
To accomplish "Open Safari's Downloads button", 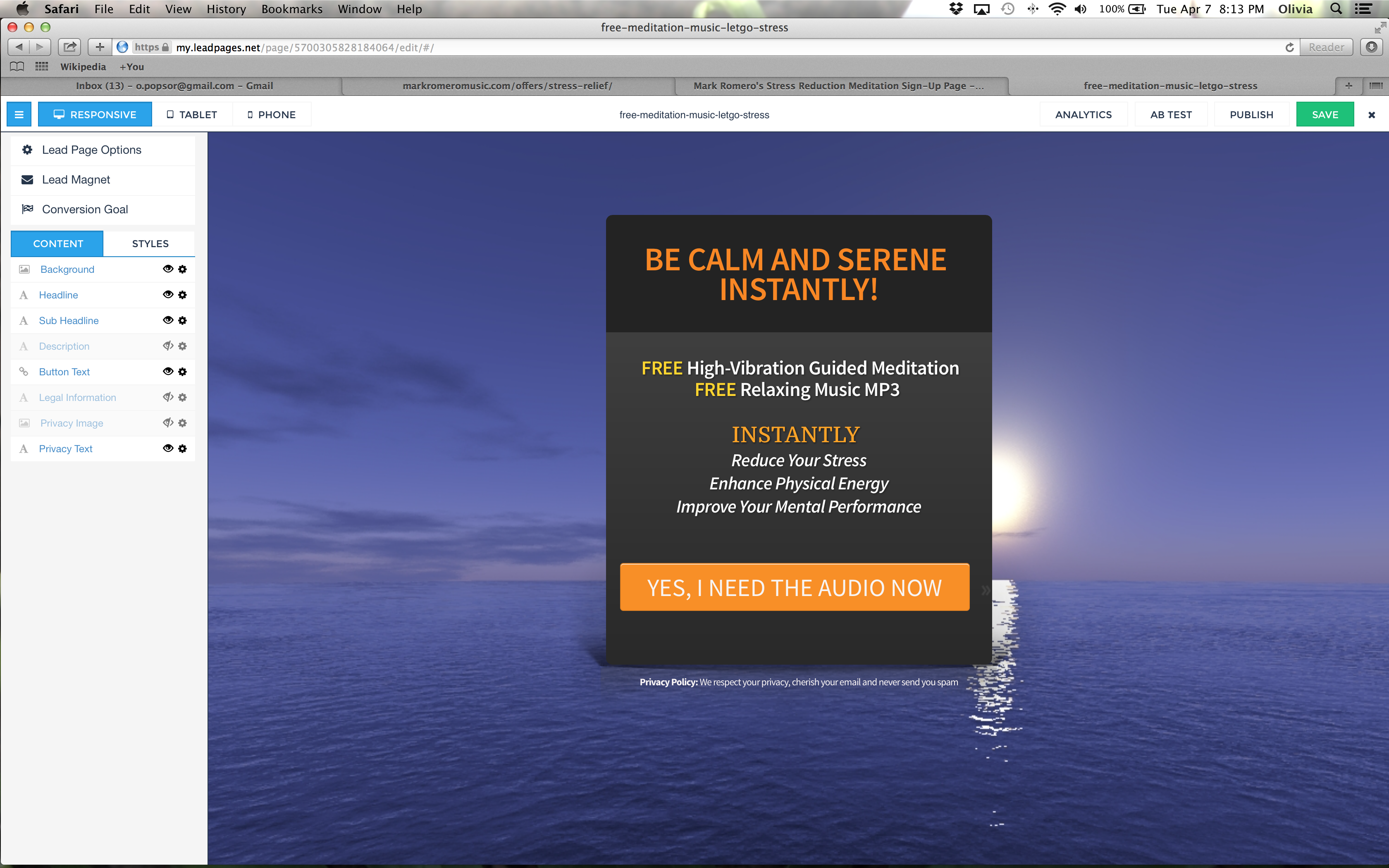I will (1372, 47).
